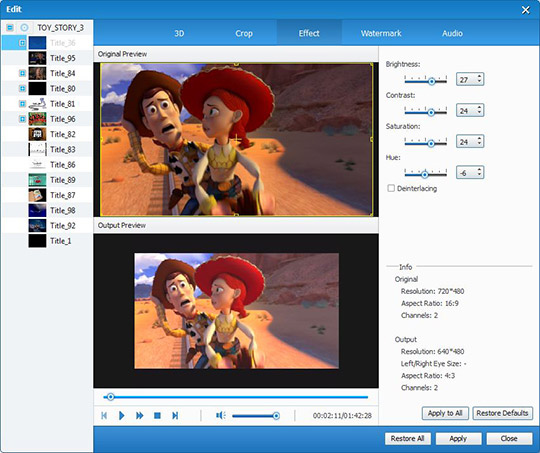Screen dimensions: 540x453
Task: Adjust the Contrast slider handle
Action: coord(431,112)
